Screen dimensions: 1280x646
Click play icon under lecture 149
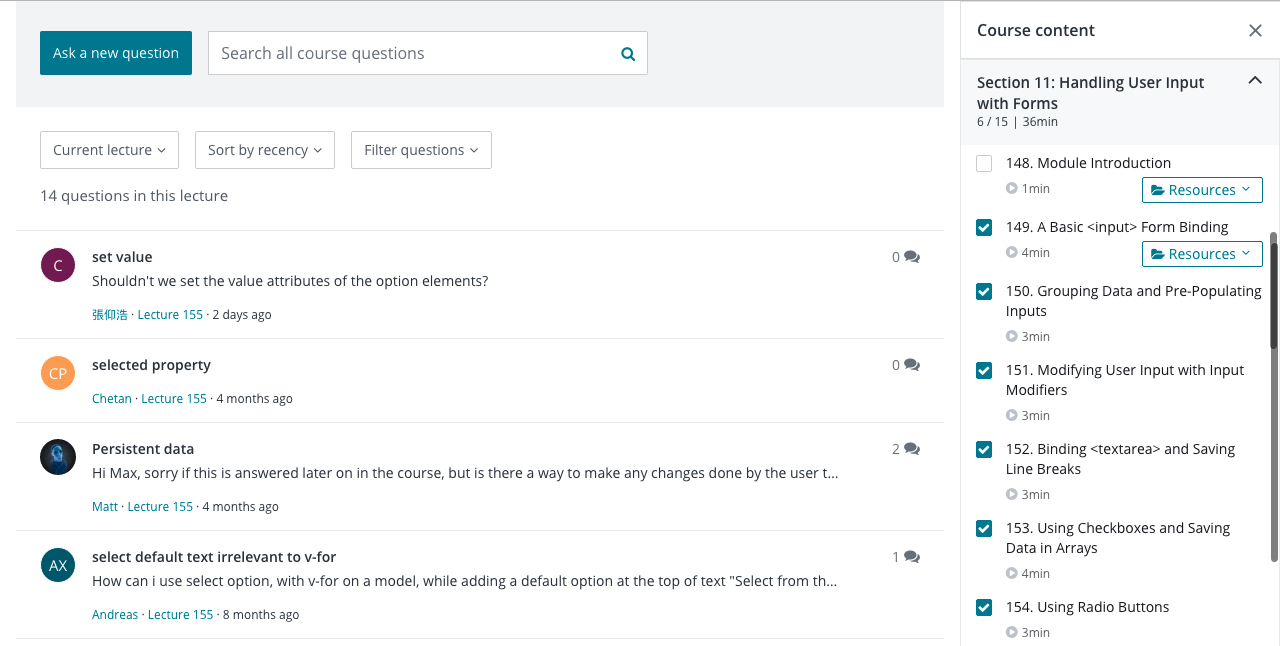1012,252
